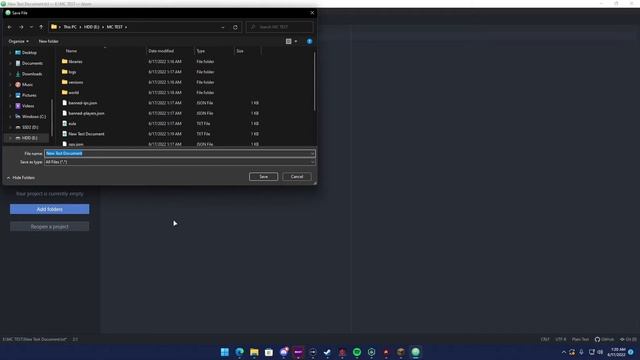
Task: Click UTF-8 encoding in status bar
Action: click(x=560, y=339)
